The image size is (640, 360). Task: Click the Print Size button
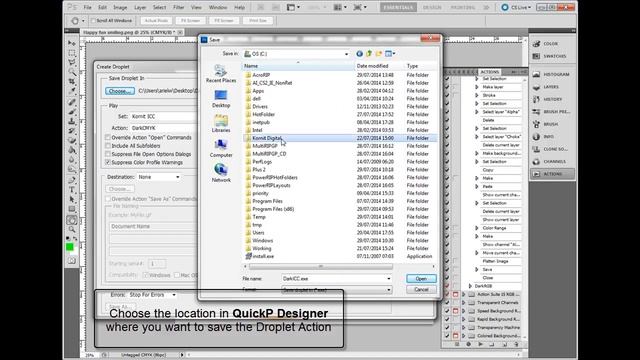pos(258,20)
